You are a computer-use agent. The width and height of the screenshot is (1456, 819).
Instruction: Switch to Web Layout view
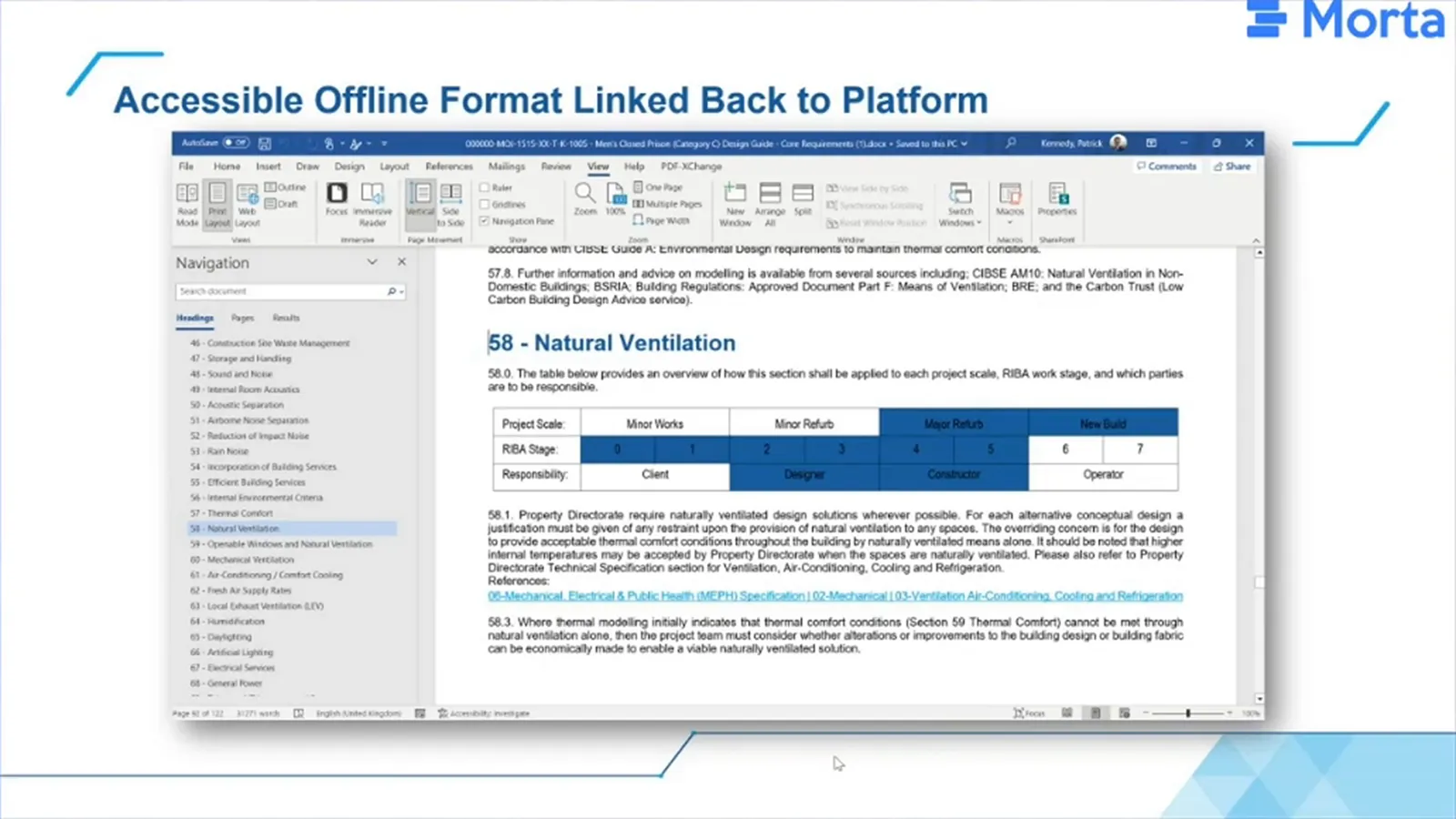(x=247, y=205)
